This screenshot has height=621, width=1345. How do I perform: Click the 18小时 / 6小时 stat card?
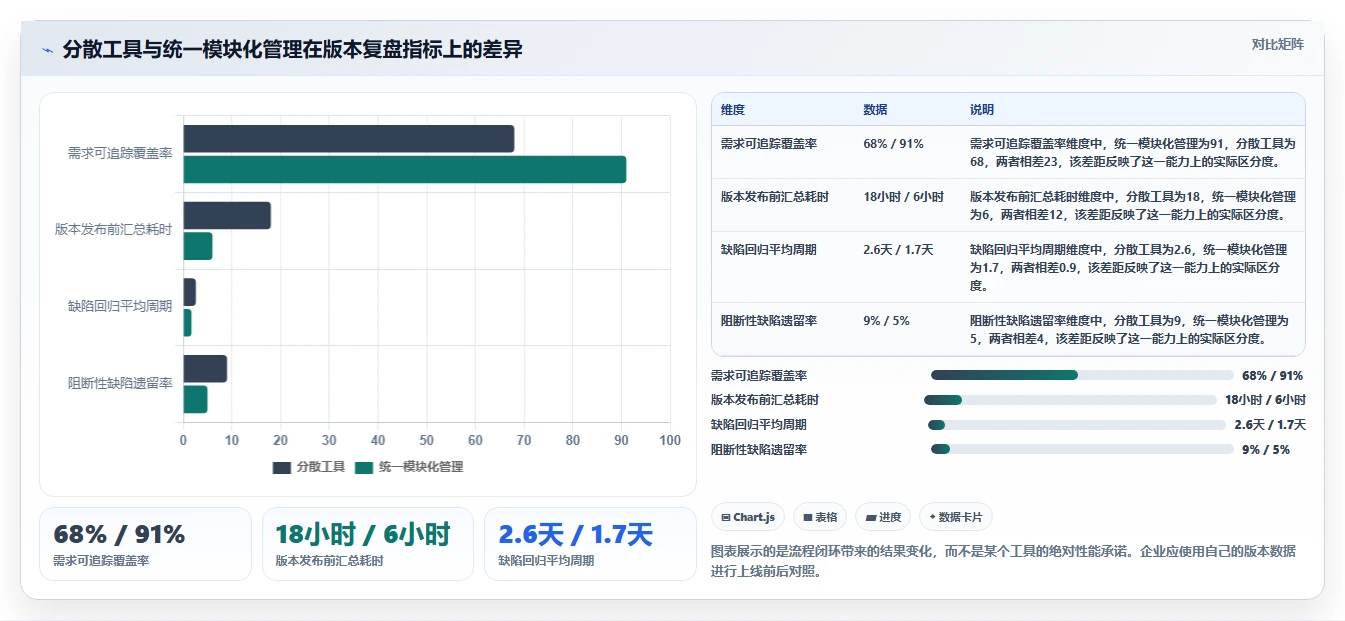click(368, 544)
